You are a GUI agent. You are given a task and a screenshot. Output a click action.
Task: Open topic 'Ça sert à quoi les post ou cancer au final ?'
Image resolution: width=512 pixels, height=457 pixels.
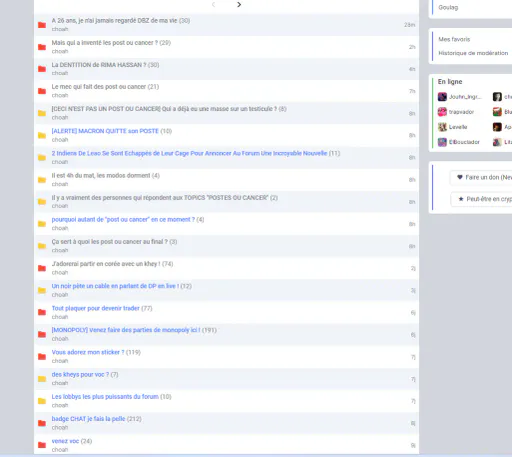(x=110, y=242)
